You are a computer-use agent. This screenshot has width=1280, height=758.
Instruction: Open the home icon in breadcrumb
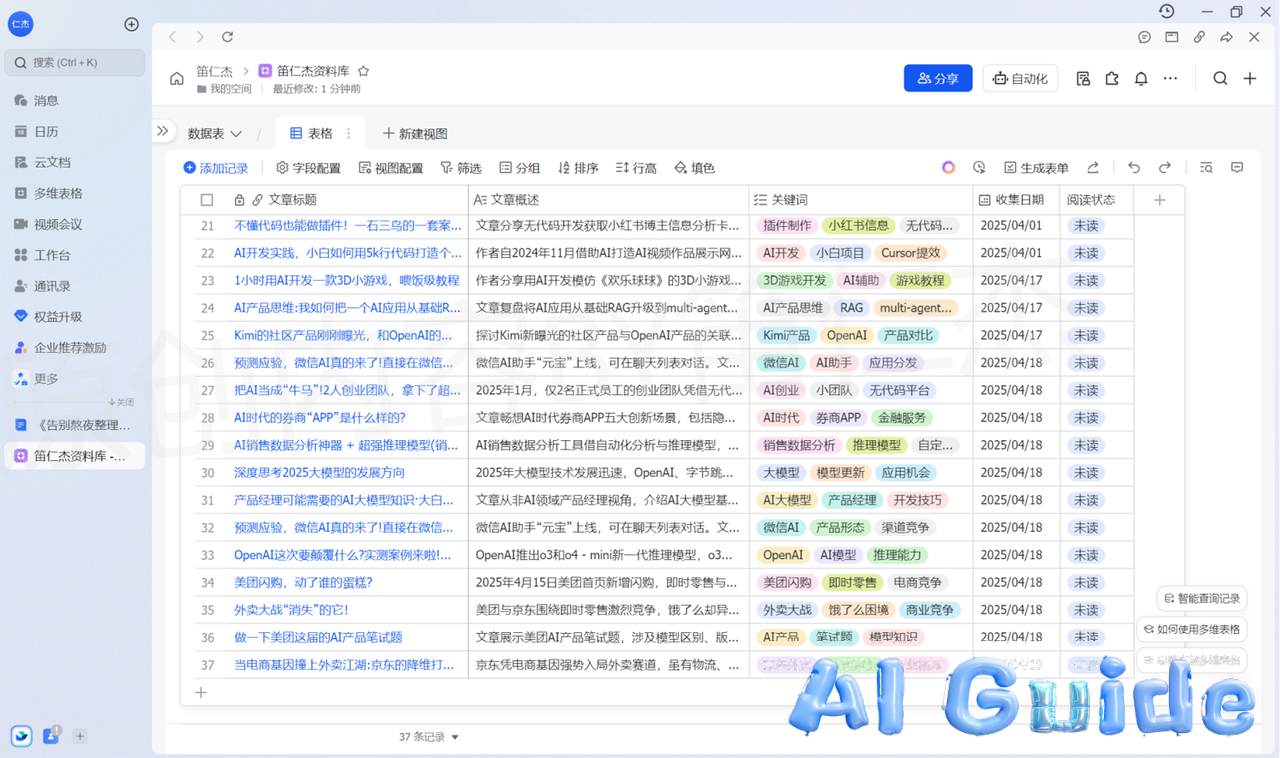(x=177, y=78)
